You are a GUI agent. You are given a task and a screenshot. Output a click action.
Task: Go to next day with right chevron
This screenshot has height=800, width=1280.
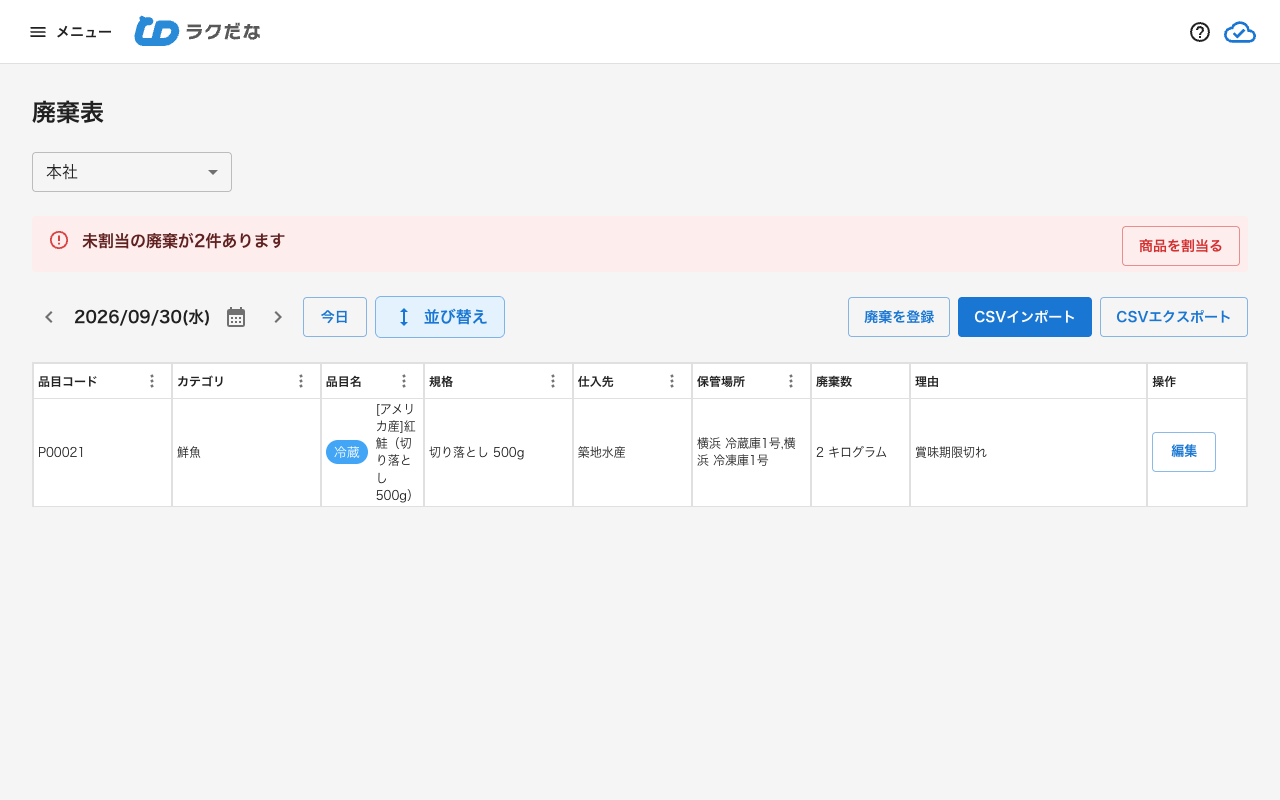coord(278,317)
